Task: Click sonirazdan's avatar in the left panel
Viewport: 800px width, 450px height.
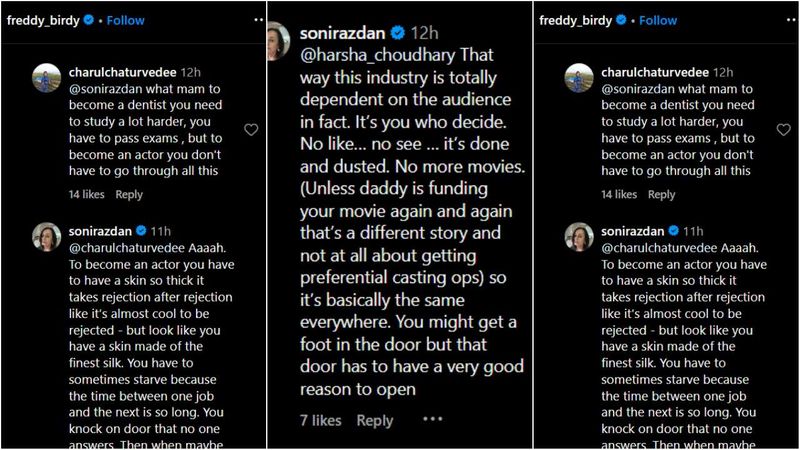Action: point(48,237)
